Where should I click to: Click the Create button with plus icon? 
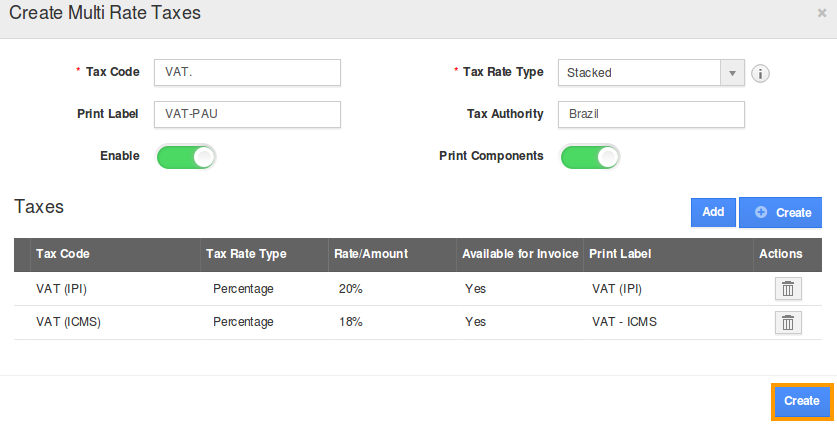pos(780,213)
